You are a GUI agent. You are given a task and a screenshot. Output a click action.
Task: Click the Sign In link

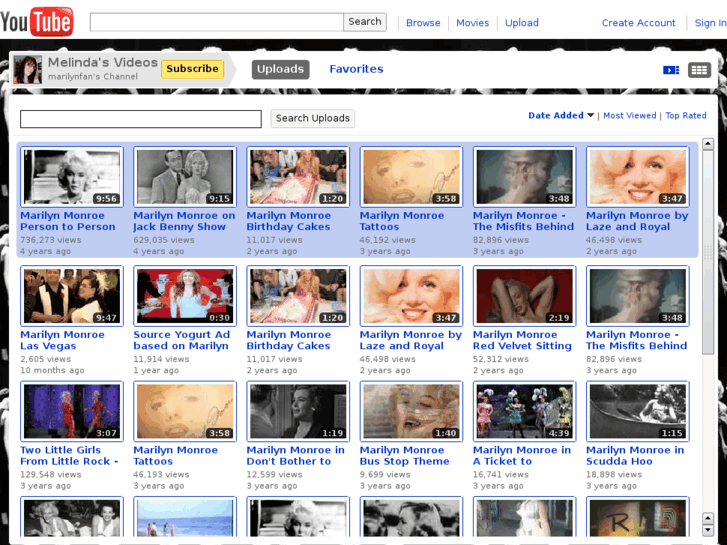pyautogui.click(x=710, y=23)
